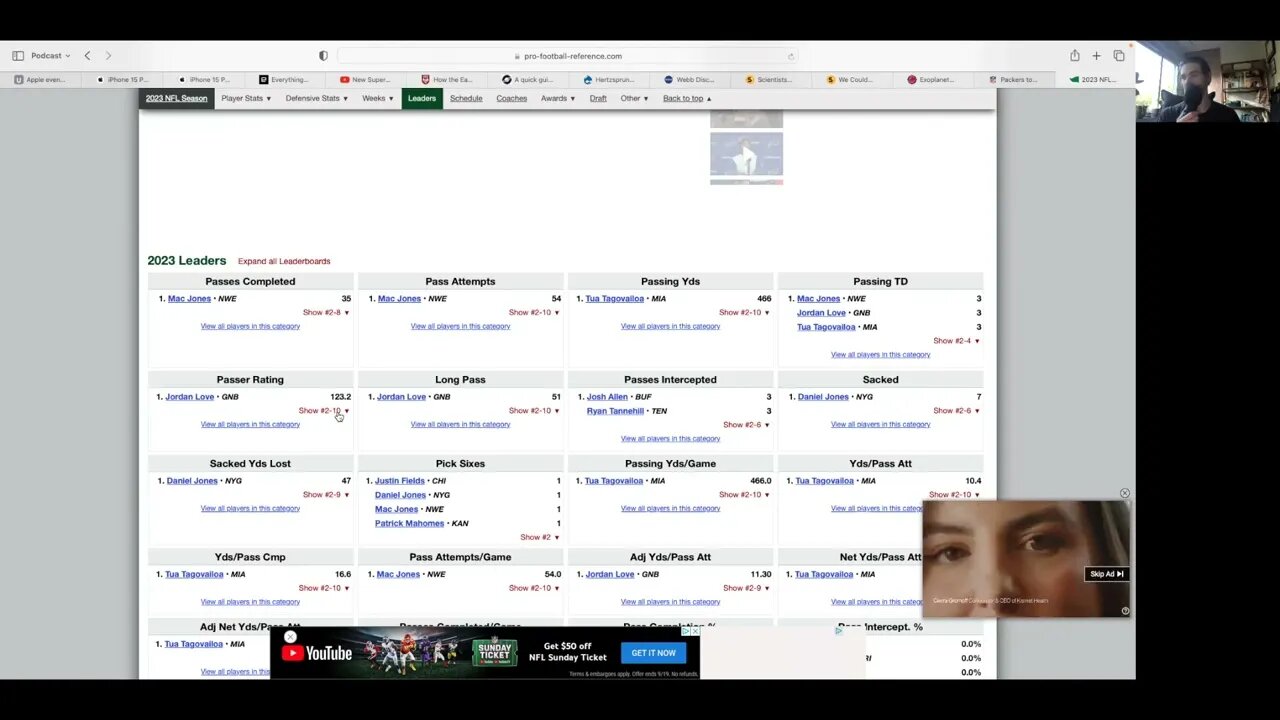This screenshot has width=1280, height=720.
Task: Expand the Other menu
Action: [x=634, y=98]
